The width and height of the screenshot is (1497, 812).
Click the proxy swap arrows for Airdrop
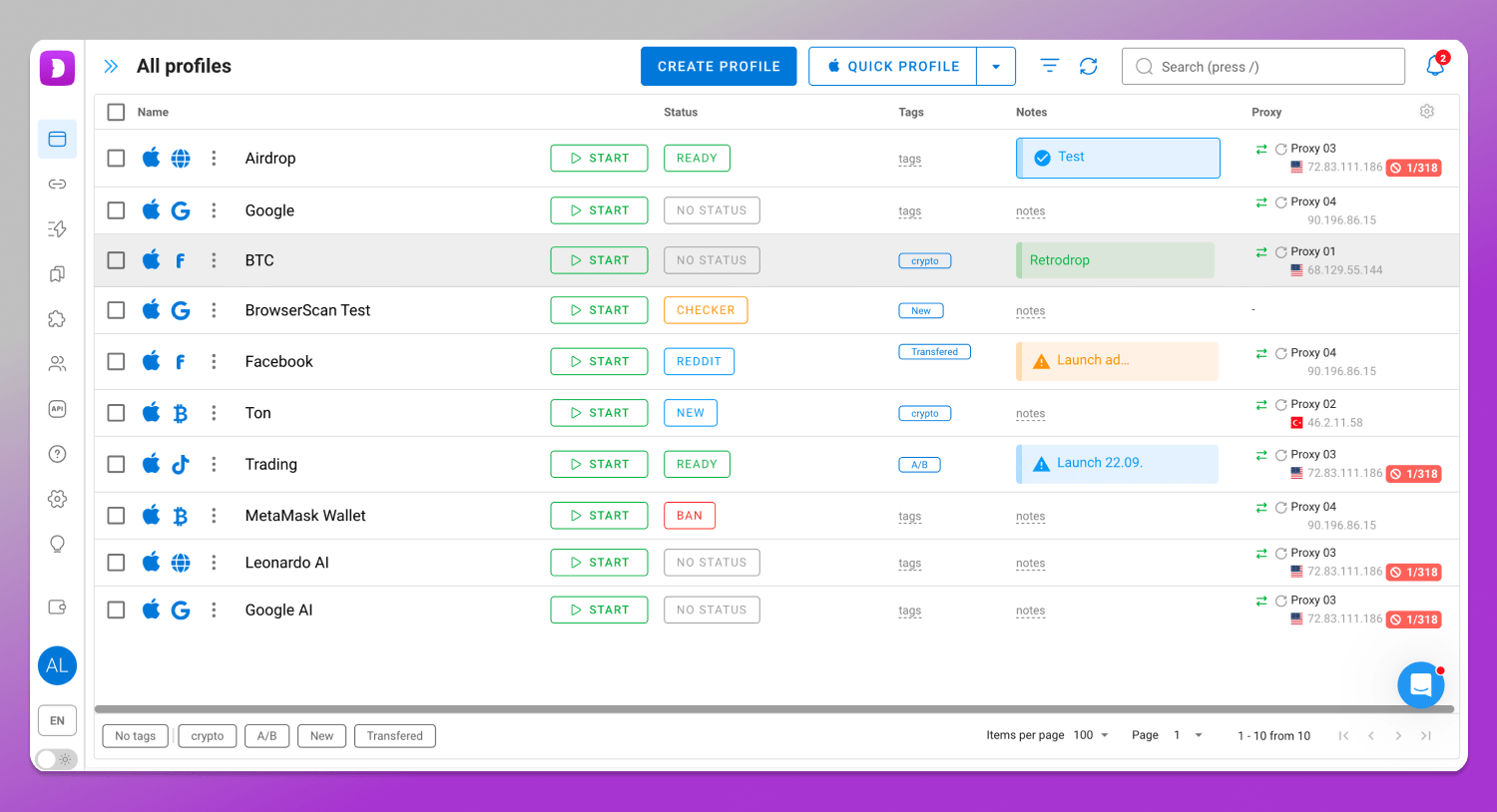1261,149
